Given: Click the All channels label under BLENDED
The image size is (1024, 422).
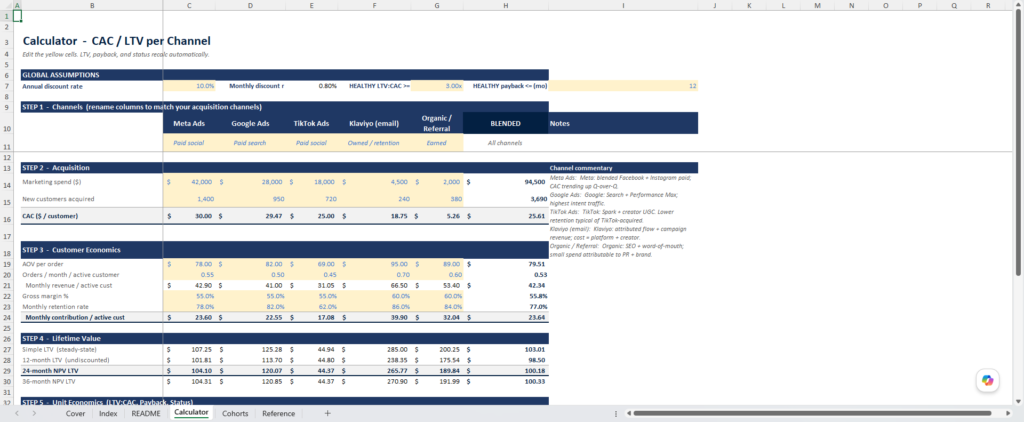Looking at the screenshot, I should pyautogui.click(x=505, y=142).
